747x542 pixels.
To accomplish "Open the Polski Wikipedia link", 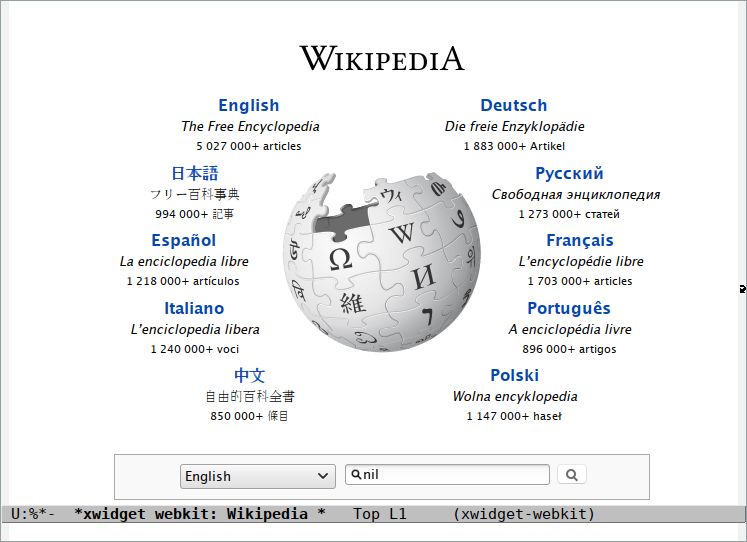I will [x=515, y=375].
